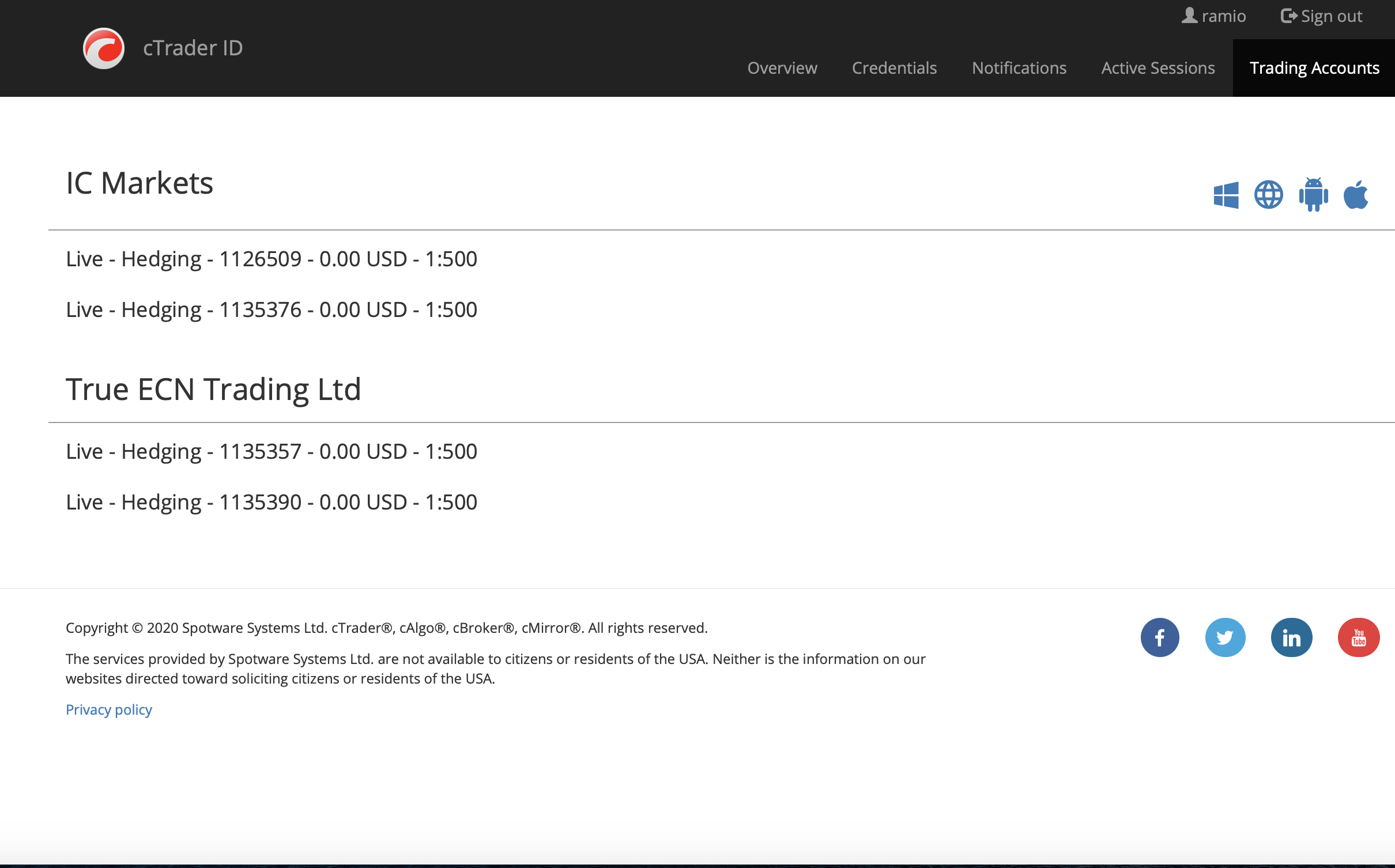1395x868 pixels.
Task: Open the Notifications tab
Action: (x=1019, y=68)
